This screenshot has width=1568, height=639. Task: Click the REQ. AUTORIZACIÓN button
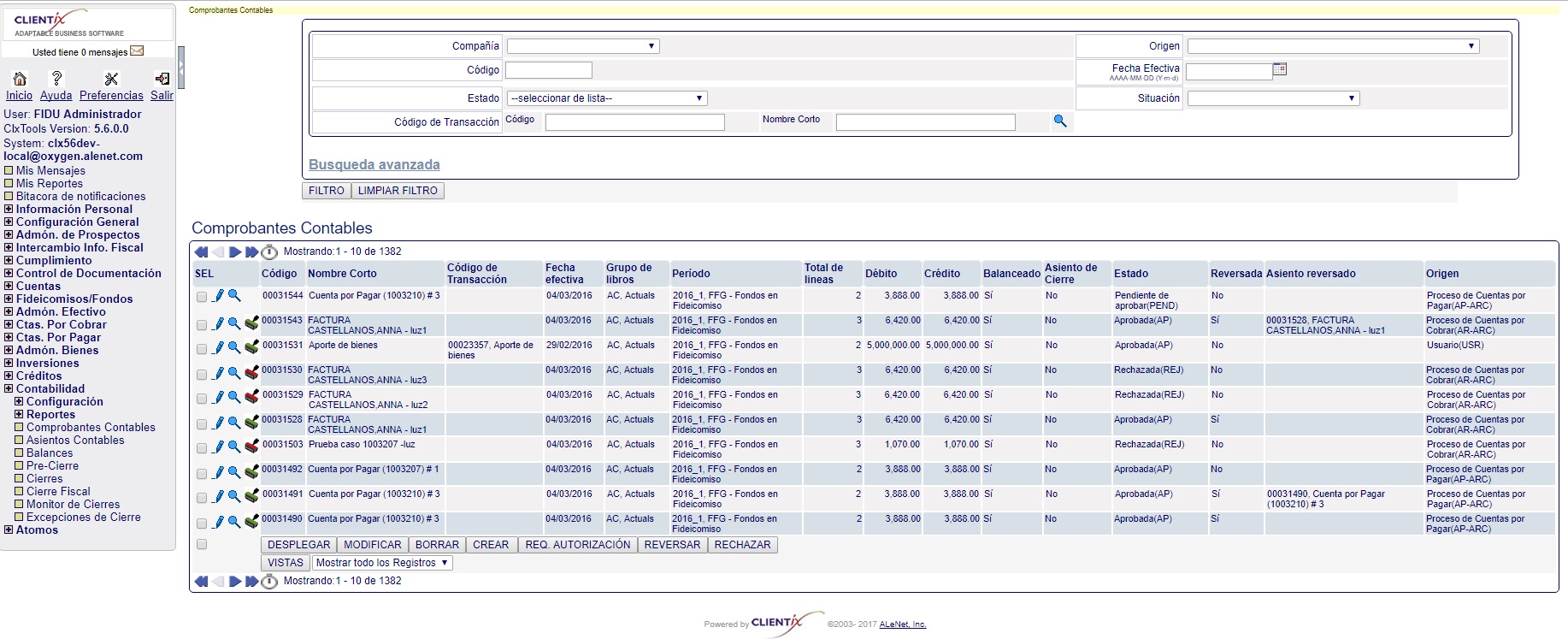point(577,545)
